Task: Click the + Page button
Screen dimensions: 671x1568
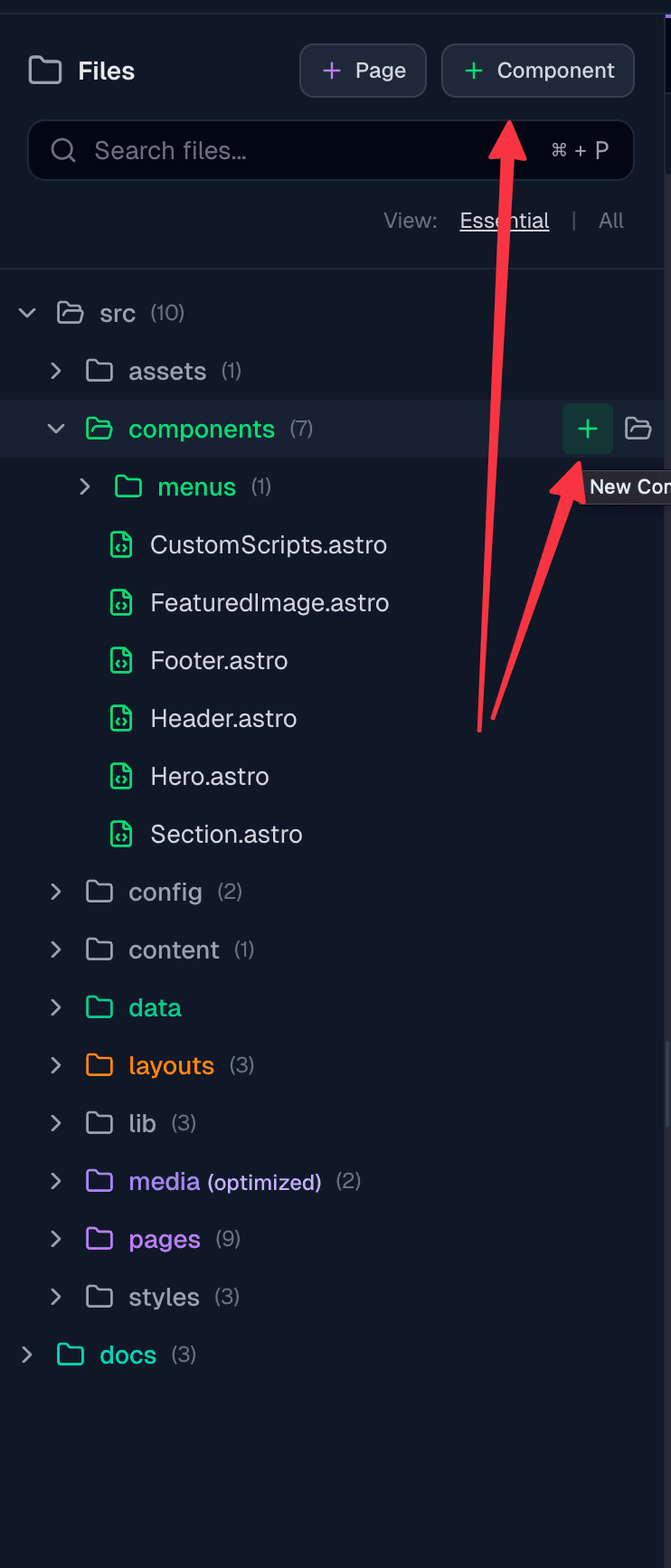Action: [363, 70]
